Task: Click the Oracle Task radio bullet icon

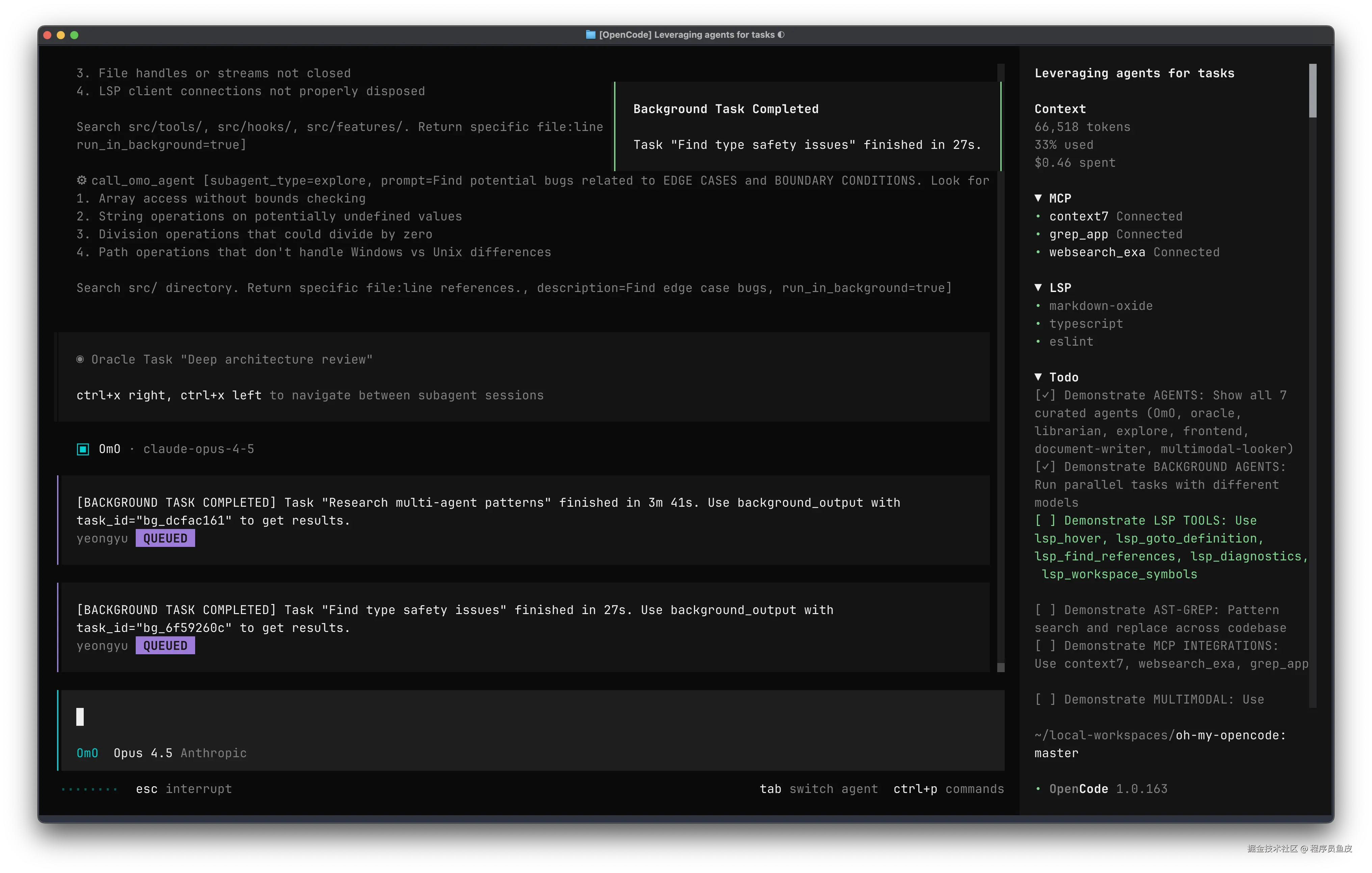Action: 80,359
